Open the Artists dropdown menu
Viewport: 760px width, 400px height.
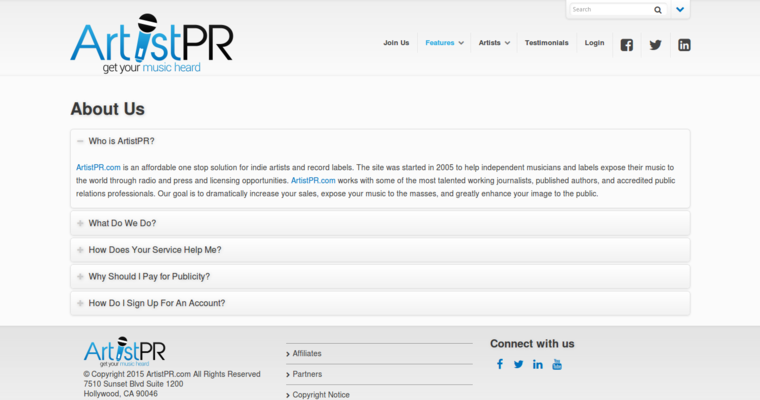[x=494, y=43]
